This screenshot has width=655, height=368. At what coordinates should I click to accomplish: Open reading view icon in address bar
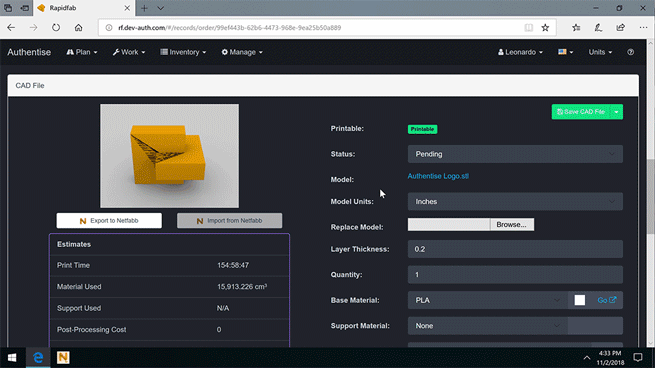[528, 28]
